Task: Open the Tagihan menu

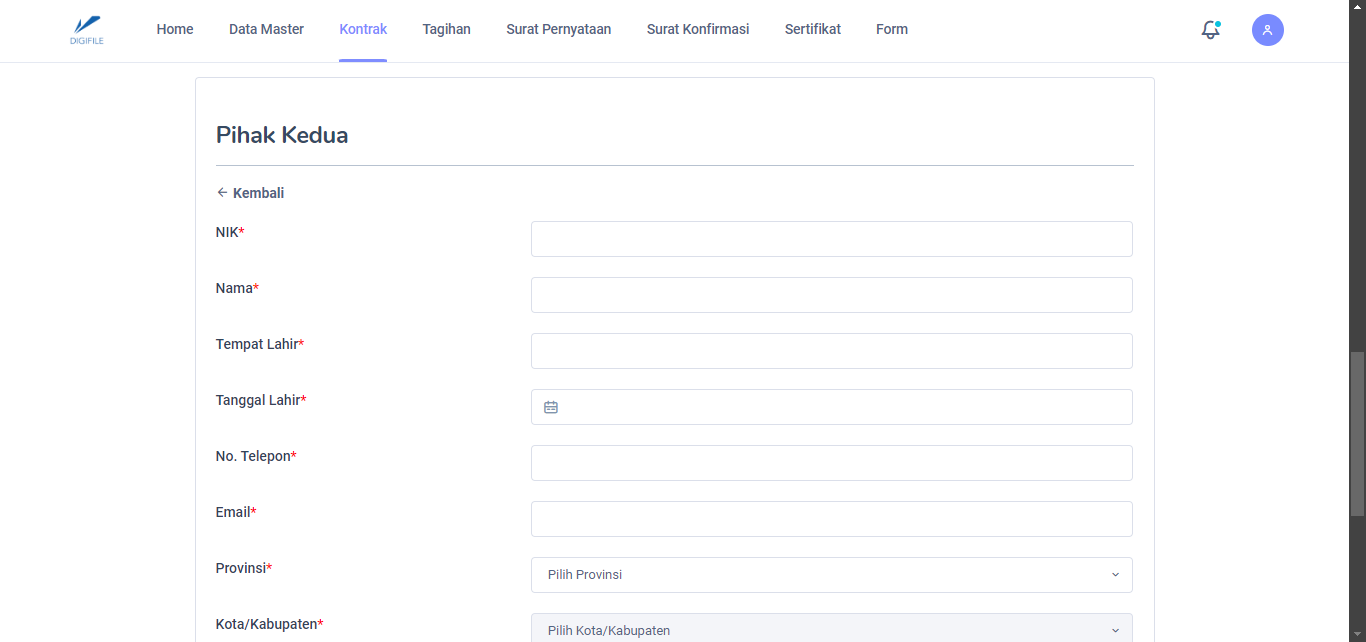Action: pyautogui.click(x=446, y=29)
